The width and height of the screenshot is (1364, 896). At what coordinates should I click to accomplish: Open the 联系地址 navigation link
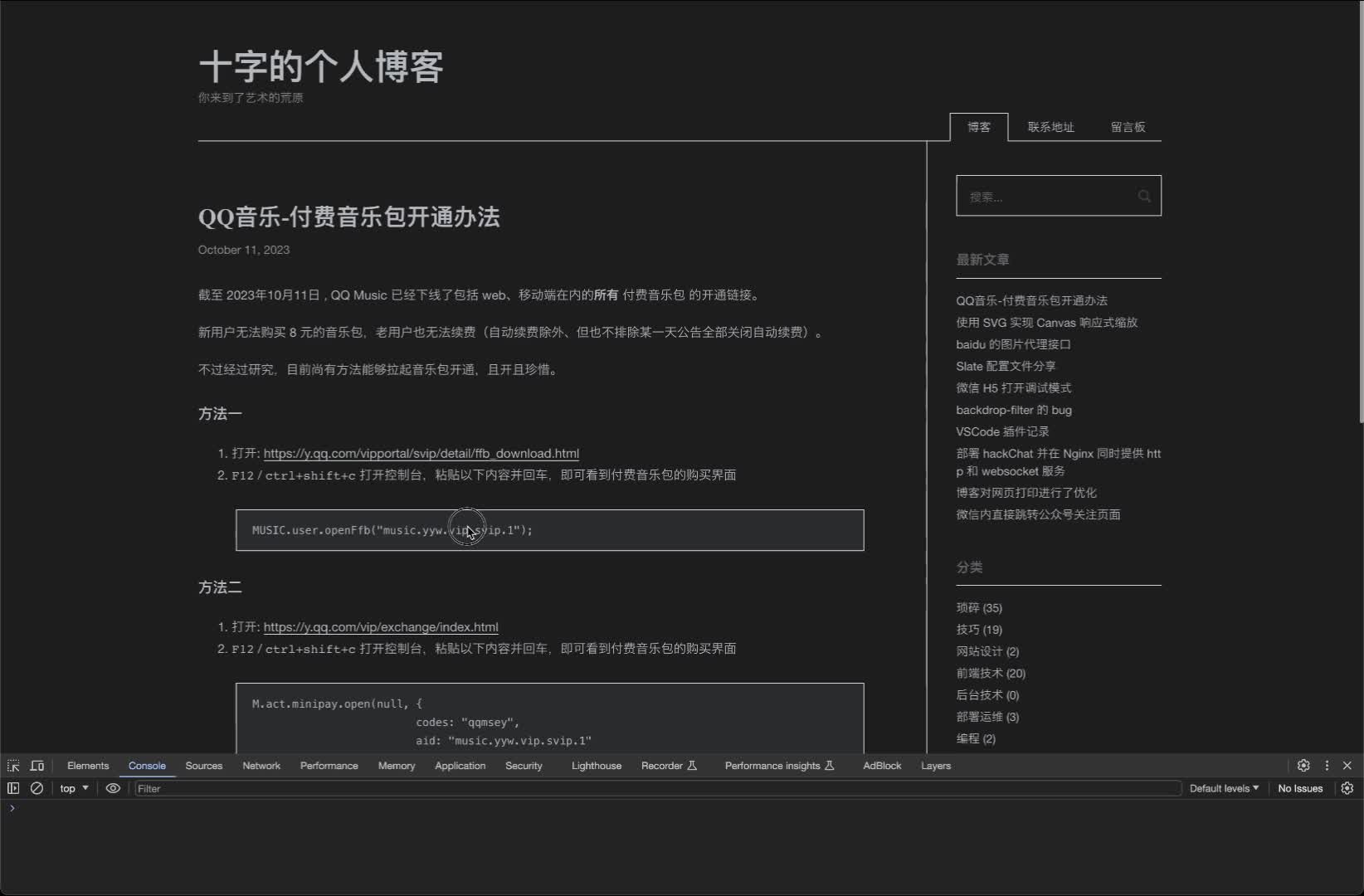[1051, 127]
